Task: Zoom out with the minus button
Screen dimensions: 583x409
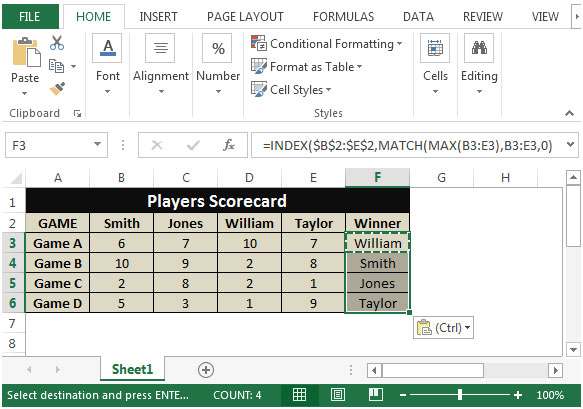Action: point(403,395)
